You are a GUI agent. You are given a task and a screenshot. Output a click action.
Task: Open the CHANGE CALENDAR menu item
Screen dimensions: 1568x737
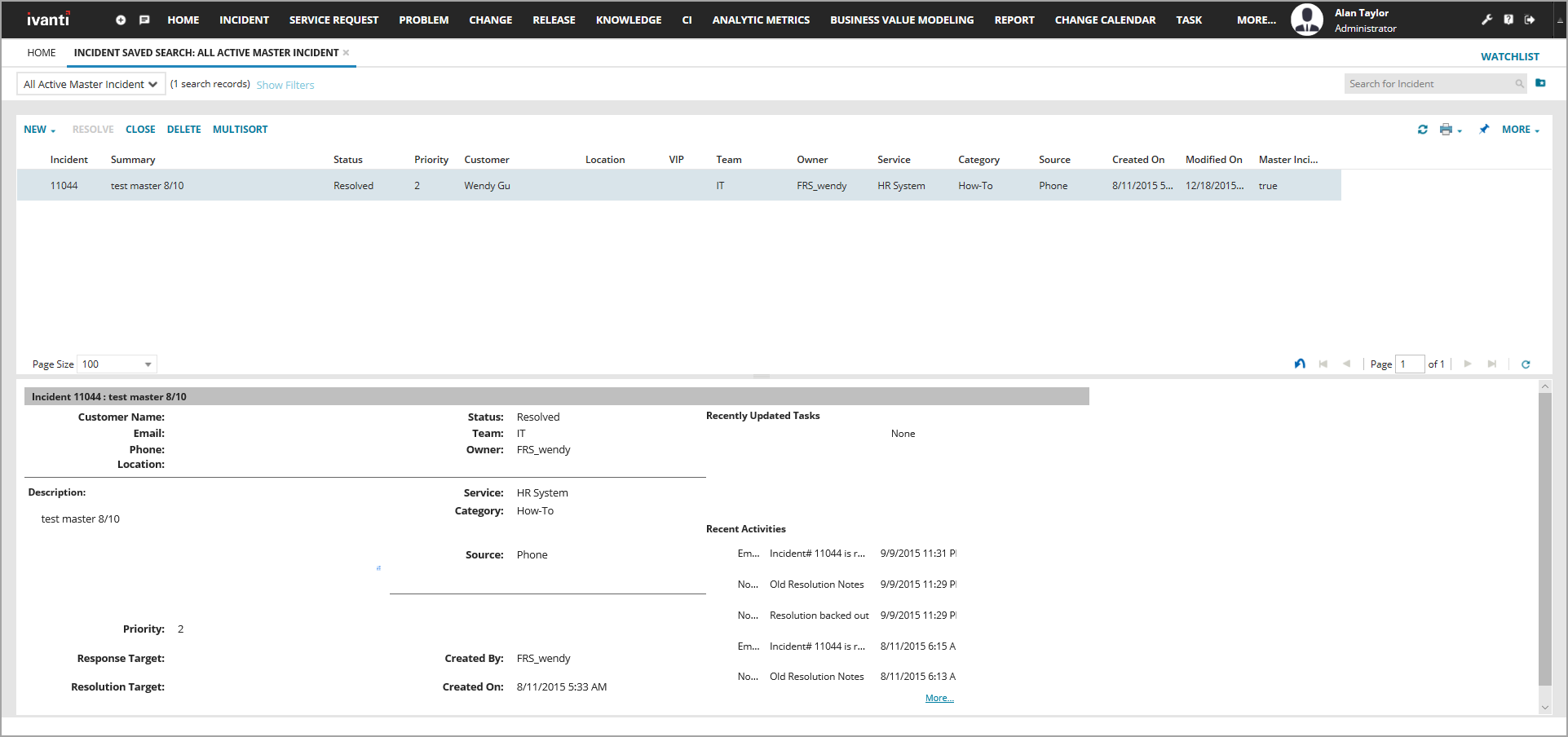click(x=1104, y=20)
